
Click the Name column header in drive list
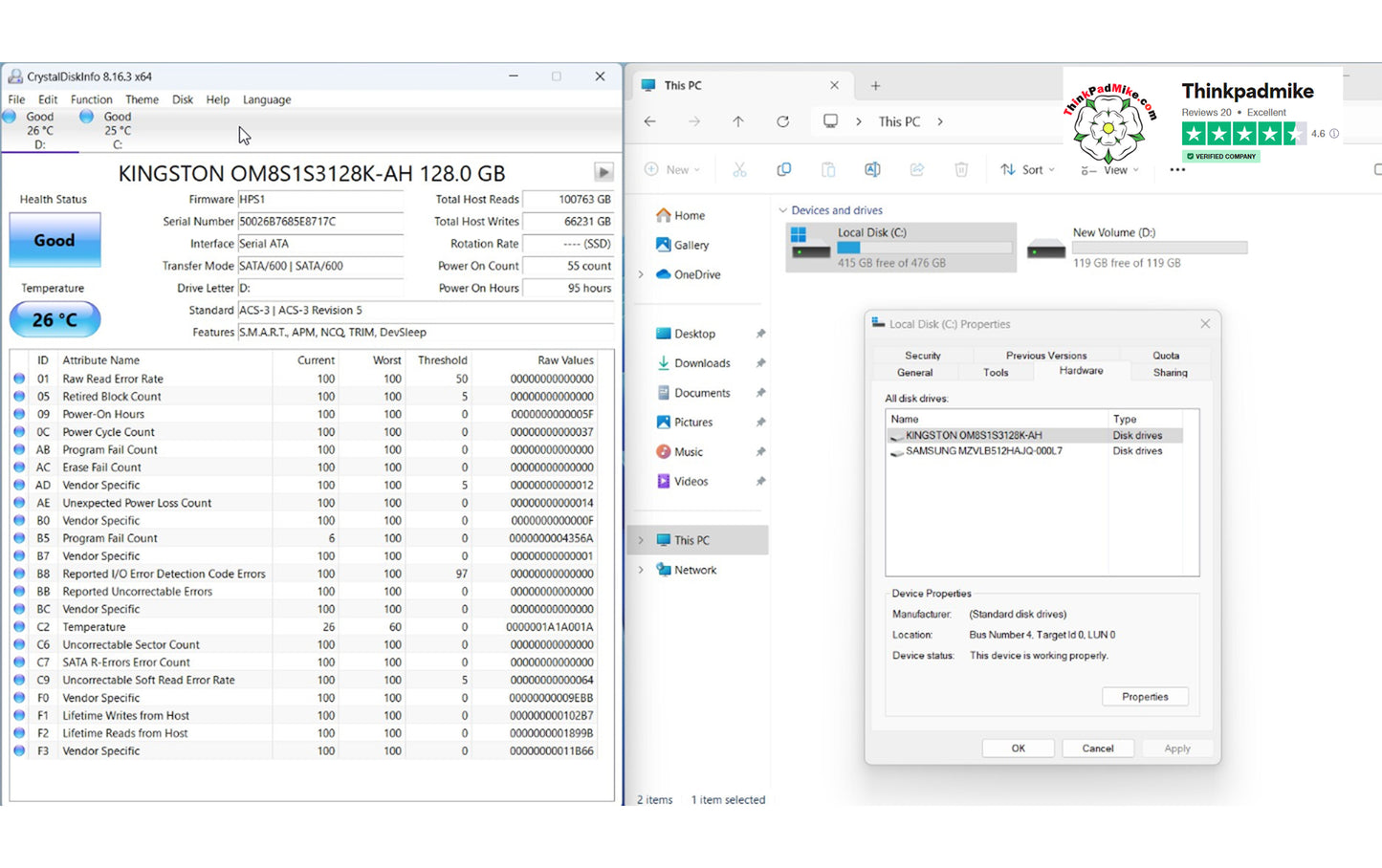(997, 419)
